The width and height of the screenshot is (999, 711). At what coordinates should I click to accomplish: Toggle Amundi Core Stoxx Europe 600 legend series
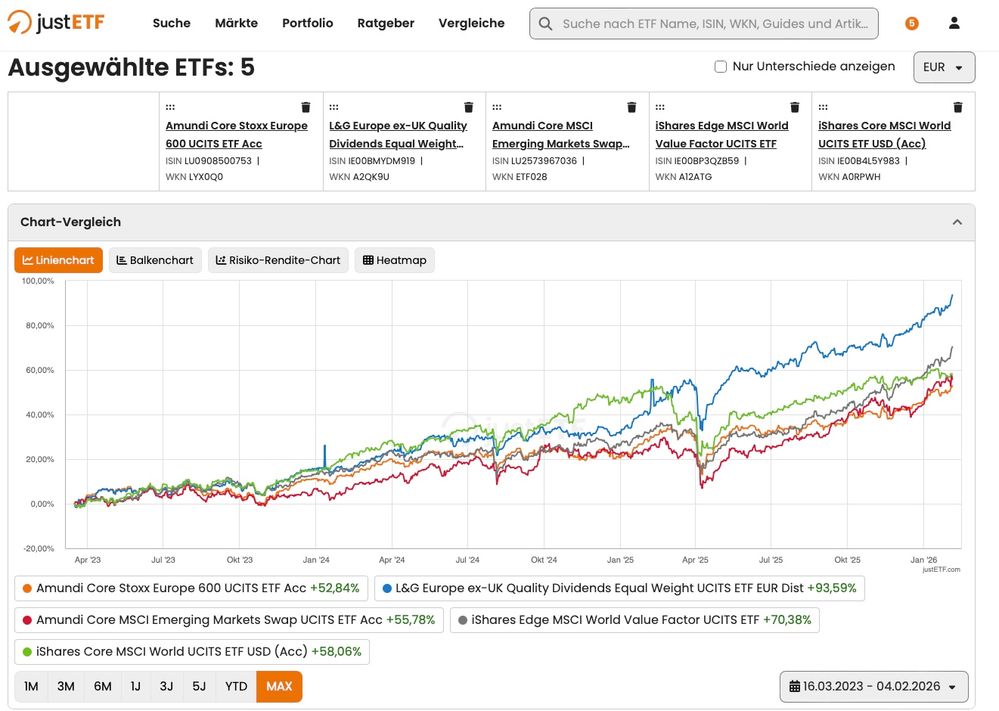tap(191, 588)
